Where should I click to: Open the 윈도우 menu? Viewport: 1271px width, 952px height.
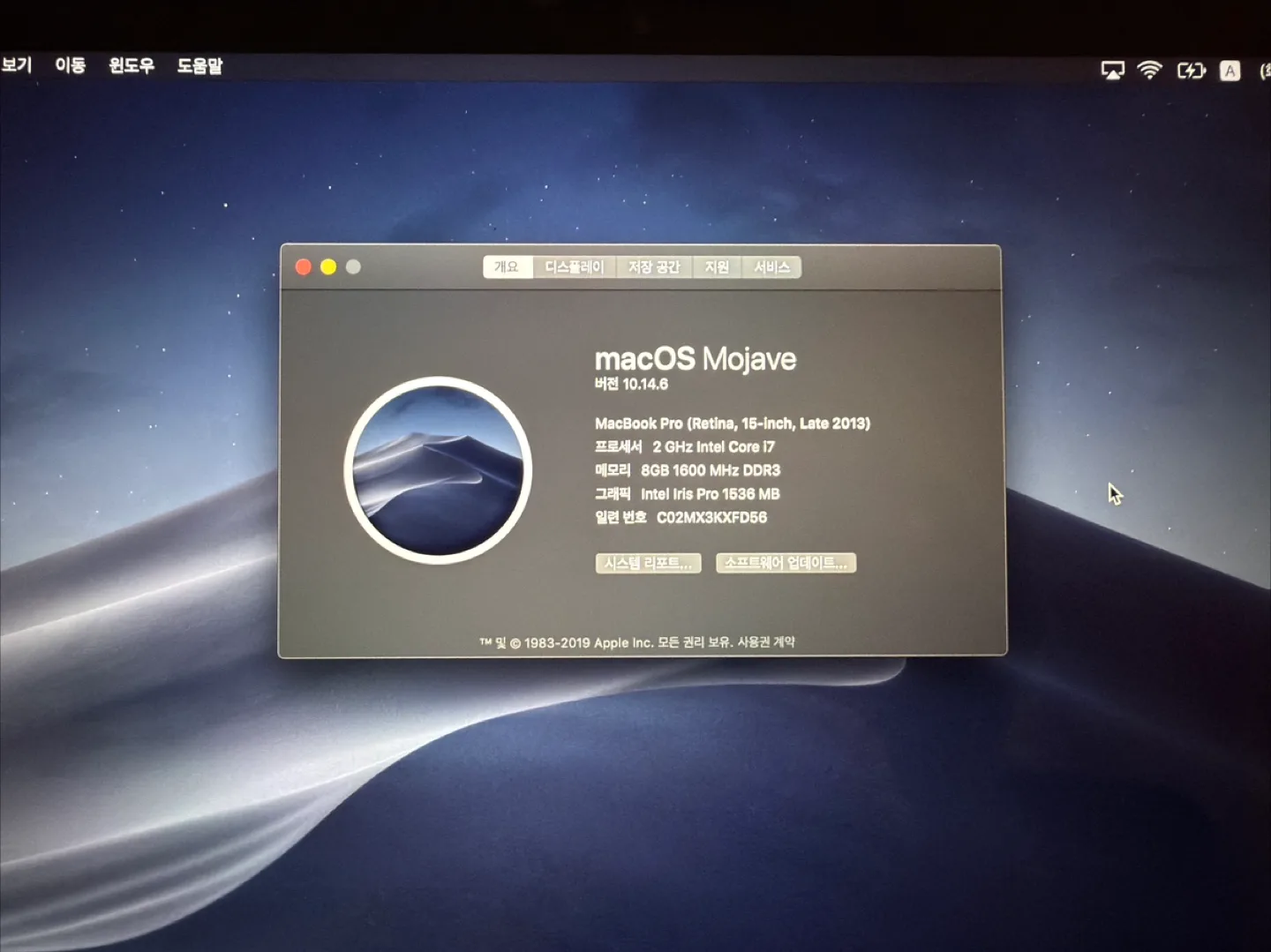(132, 65)
